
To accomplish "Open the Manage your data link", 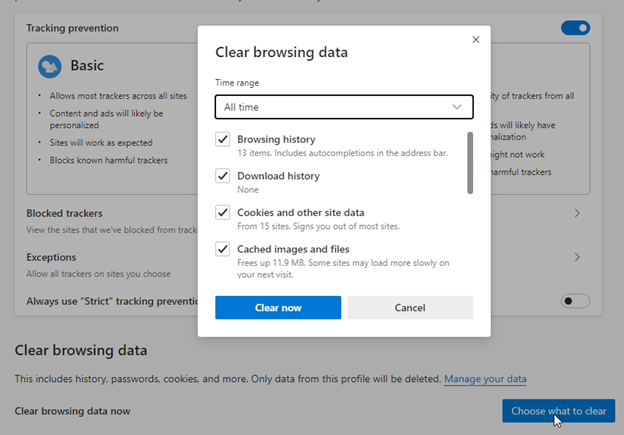I will coord(485,379).
